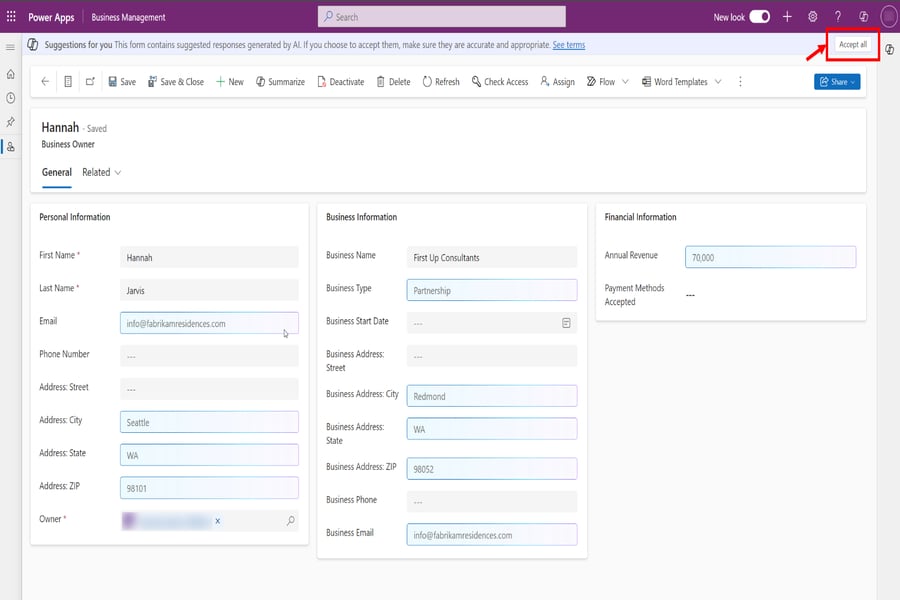Expand the hamburger navigation menu

[x=10, y=47]
